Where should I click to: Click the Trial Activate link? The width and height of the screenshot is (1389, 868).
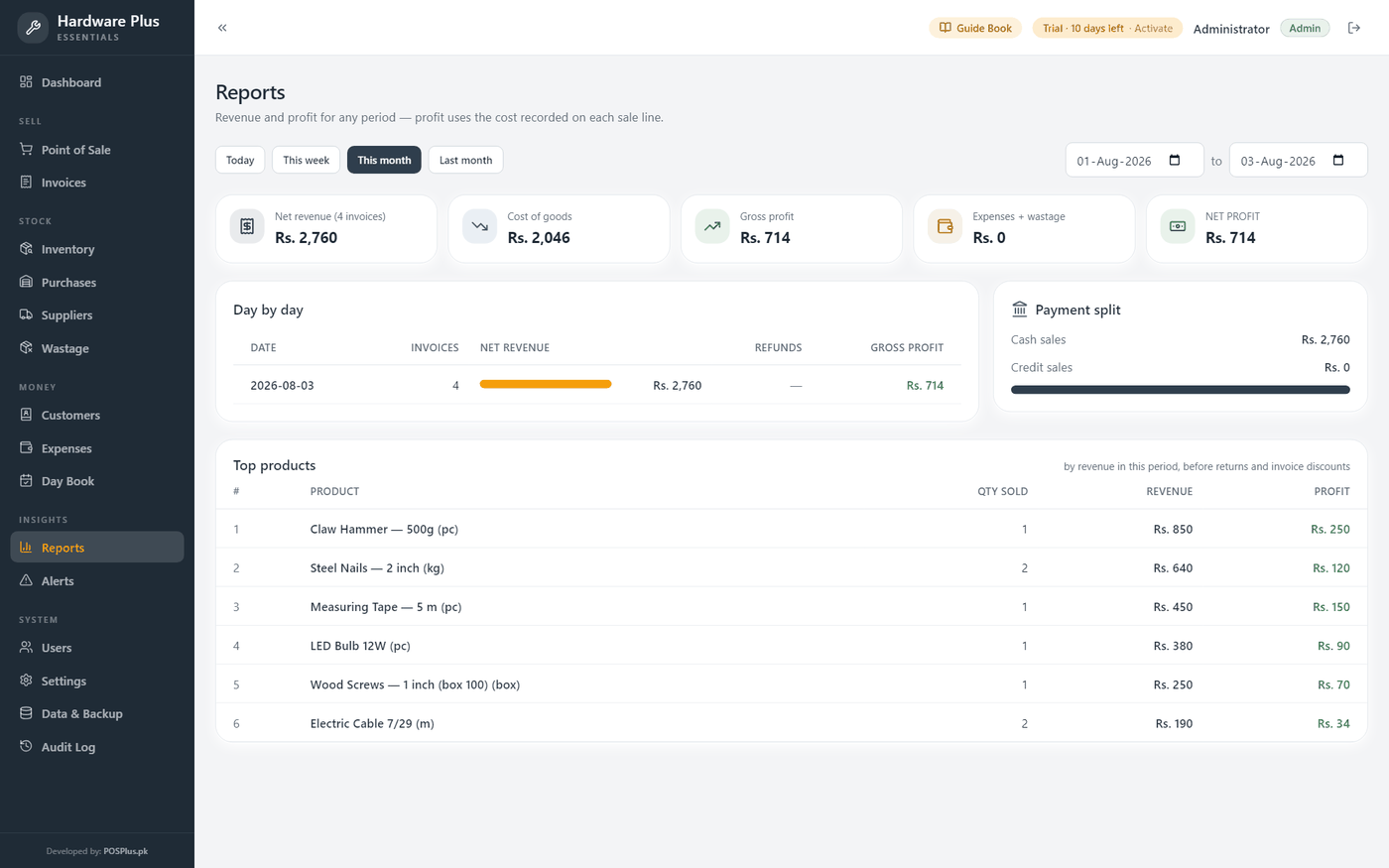tap(1153, 28)
